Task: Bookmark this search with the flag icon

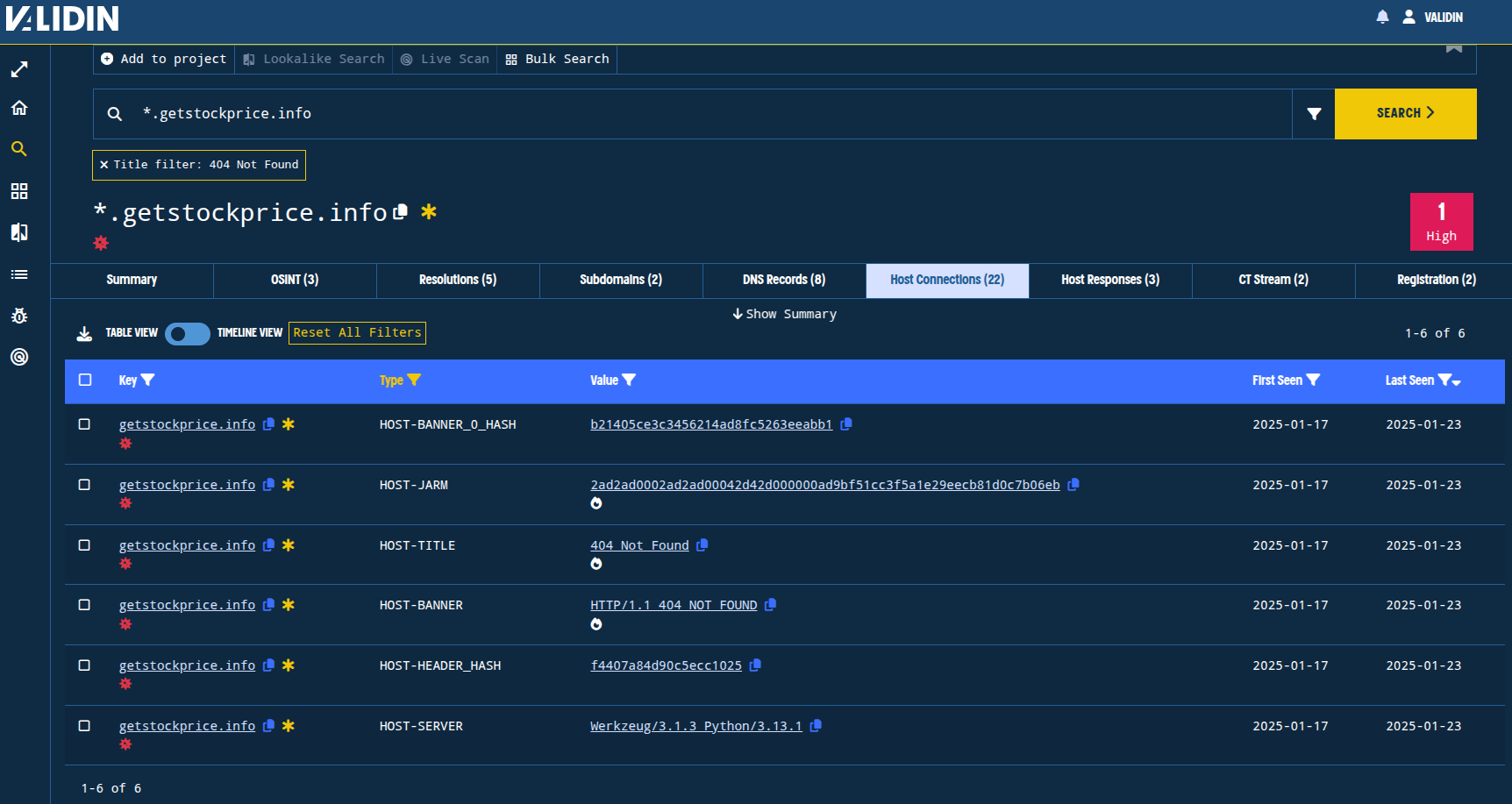Action: click(x=1454, y=47)
